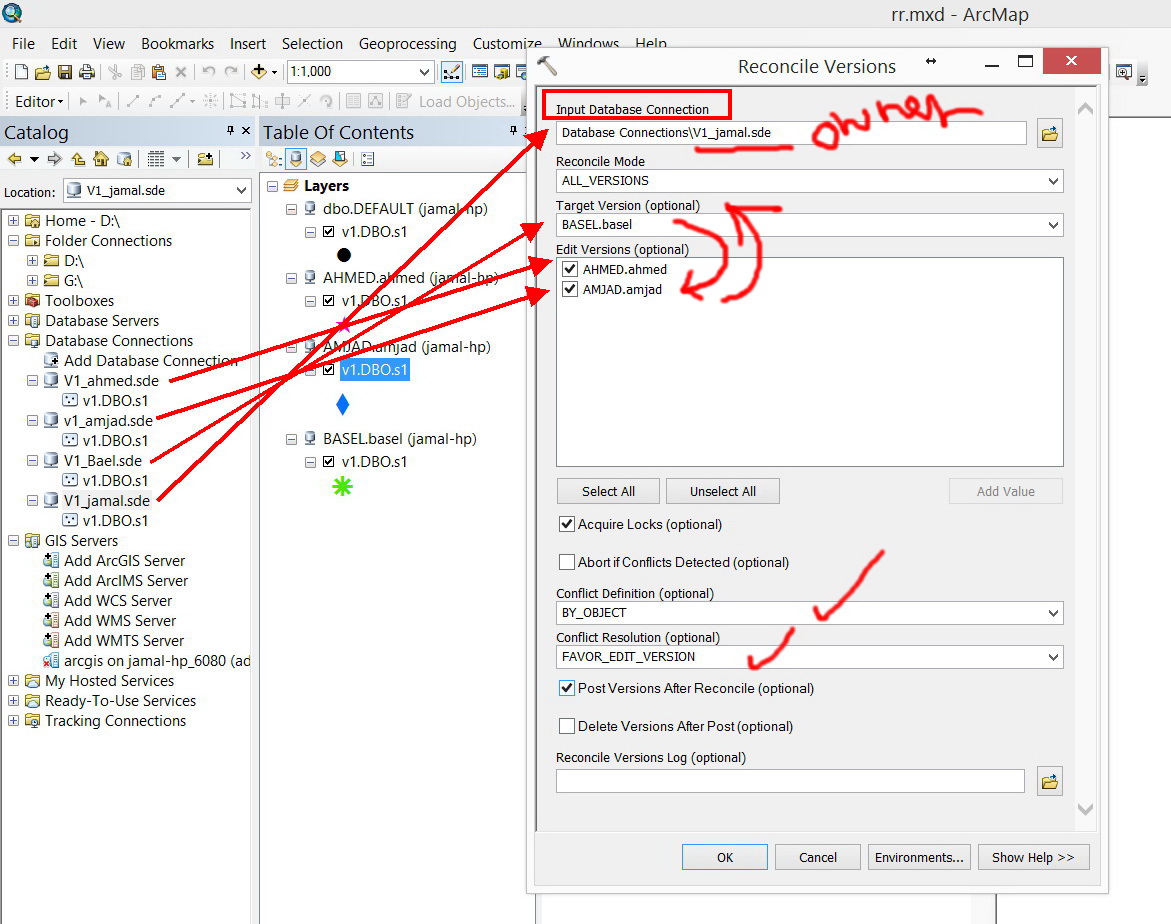Open the Conflict Resolution dropdown

click(1053, 657)
